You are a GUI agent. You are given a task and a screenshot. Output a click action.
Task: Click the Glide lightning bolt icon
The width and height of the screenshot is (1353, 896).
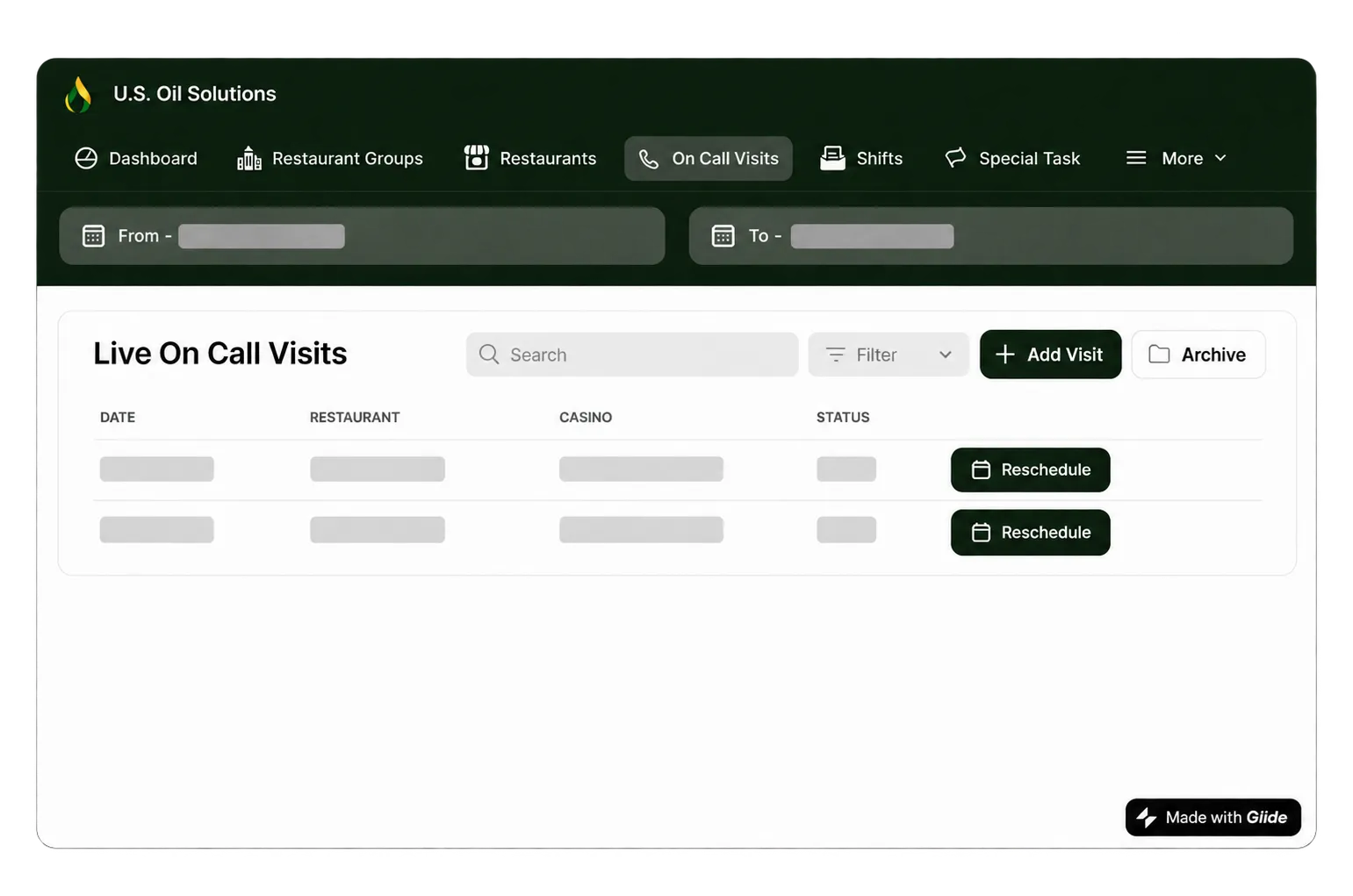(1147, 818)
